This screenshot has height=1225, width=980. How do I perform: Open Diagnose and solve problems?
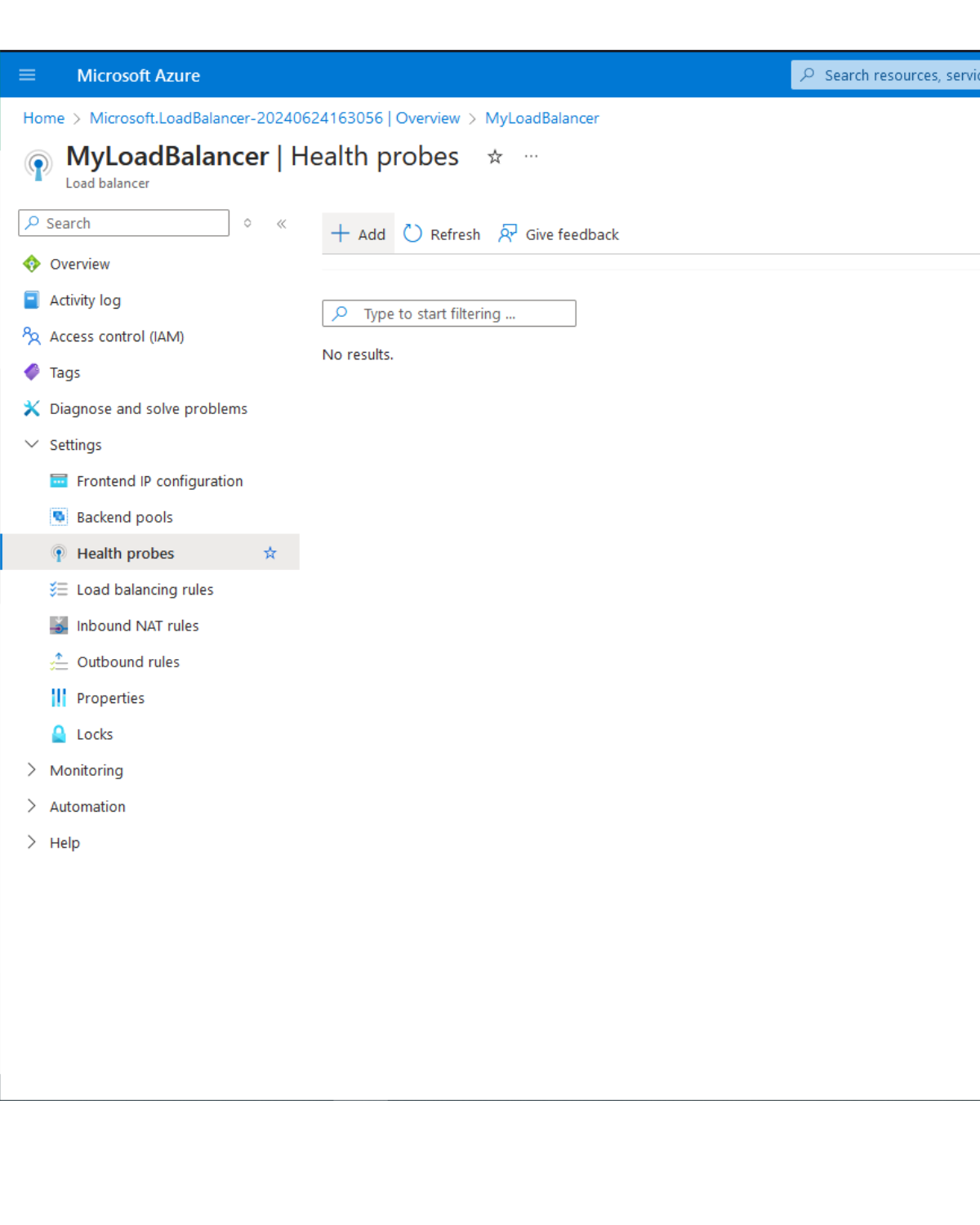pyautogui.click(x=150, y=408)
